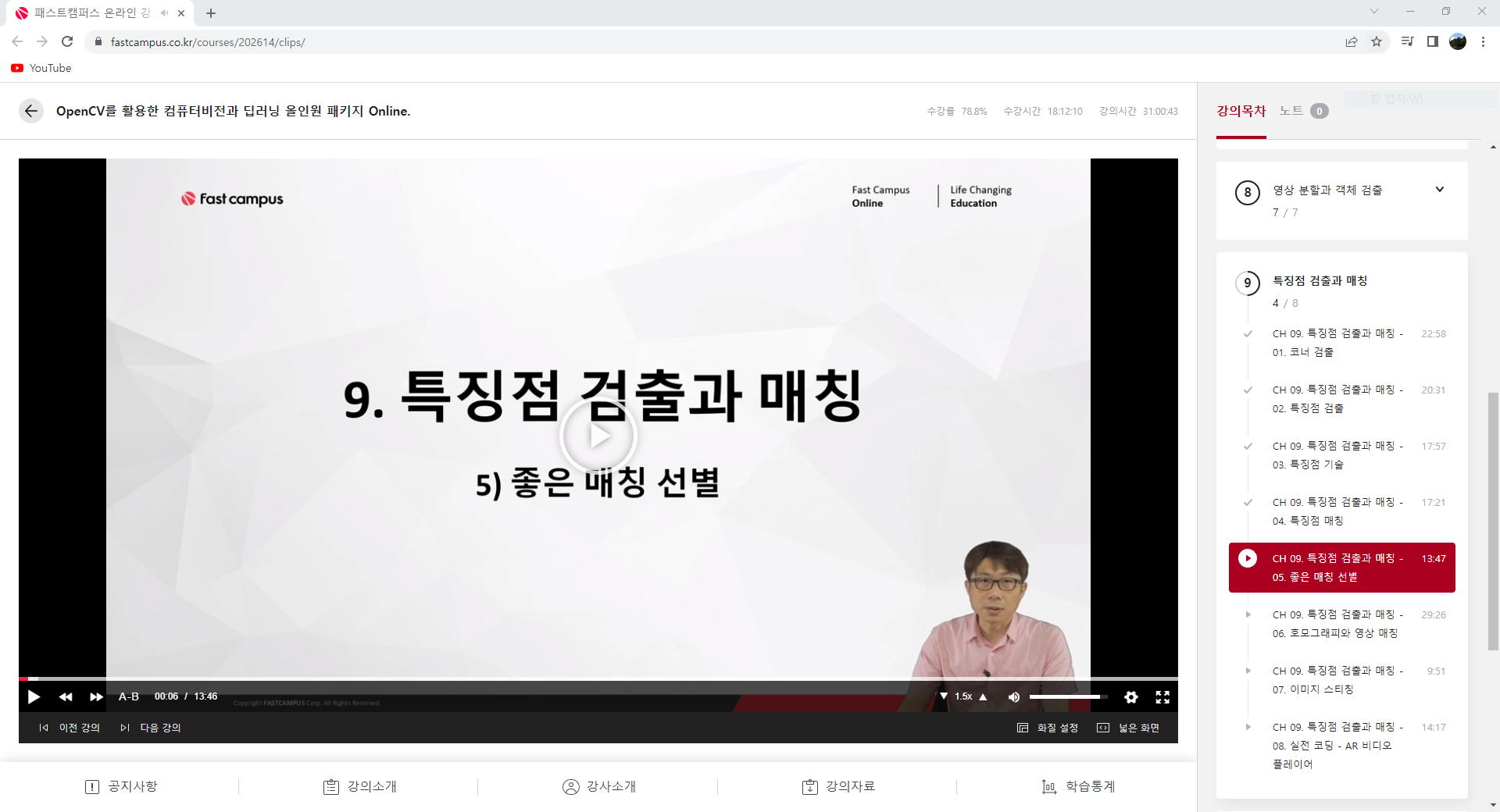Click the browser forward button
Viewport: 1500px width, 812px height.
42,41
